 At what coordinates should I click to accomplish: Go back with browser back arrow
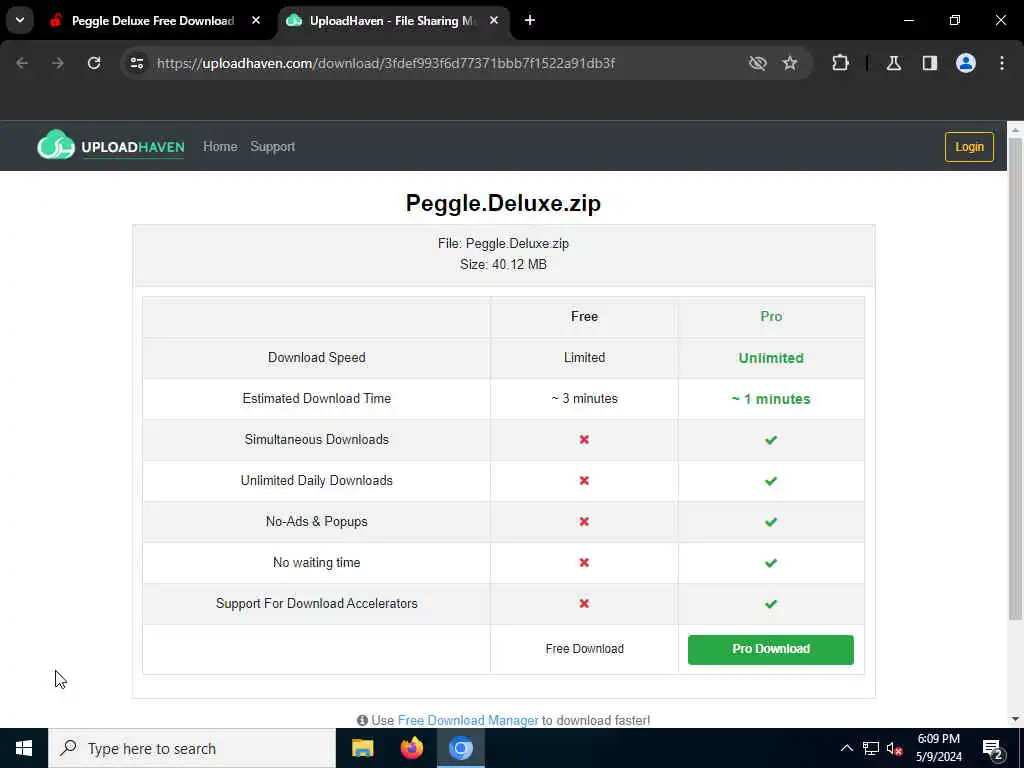(x=22, y=63)
